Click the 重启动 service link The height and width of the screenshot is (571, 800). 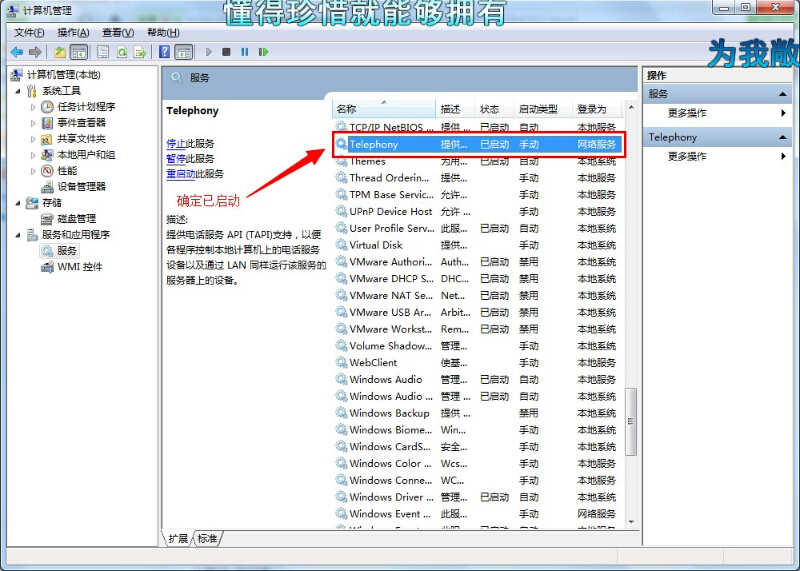pos(180,174)
